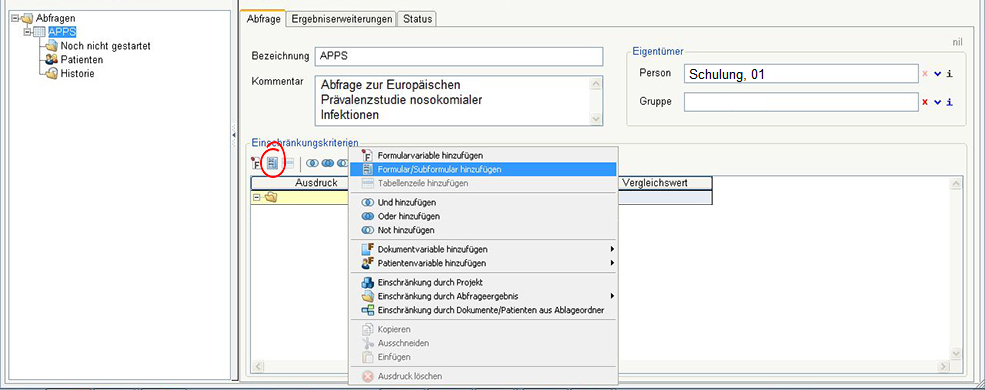Click the criteria table scrollbar up arrow
The width and height of the screenshot is (985, 390).
coord(955,183)
